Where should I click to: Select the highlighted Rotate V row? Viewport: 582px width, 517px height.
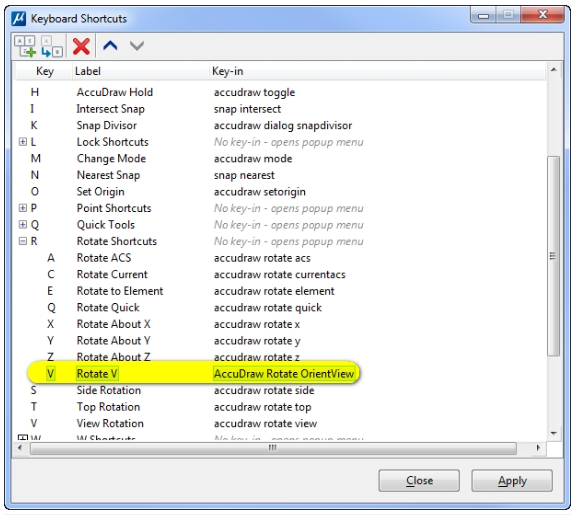pyautogui.click(x=193, y=373)
